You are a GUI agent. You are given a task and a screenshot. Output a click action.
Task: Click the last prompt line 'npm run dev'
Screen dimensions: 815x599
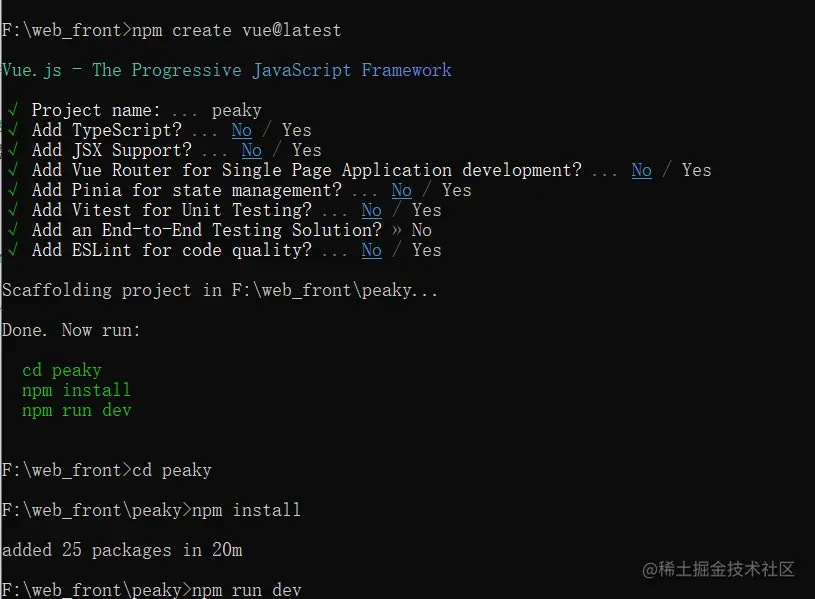(246, 590)
